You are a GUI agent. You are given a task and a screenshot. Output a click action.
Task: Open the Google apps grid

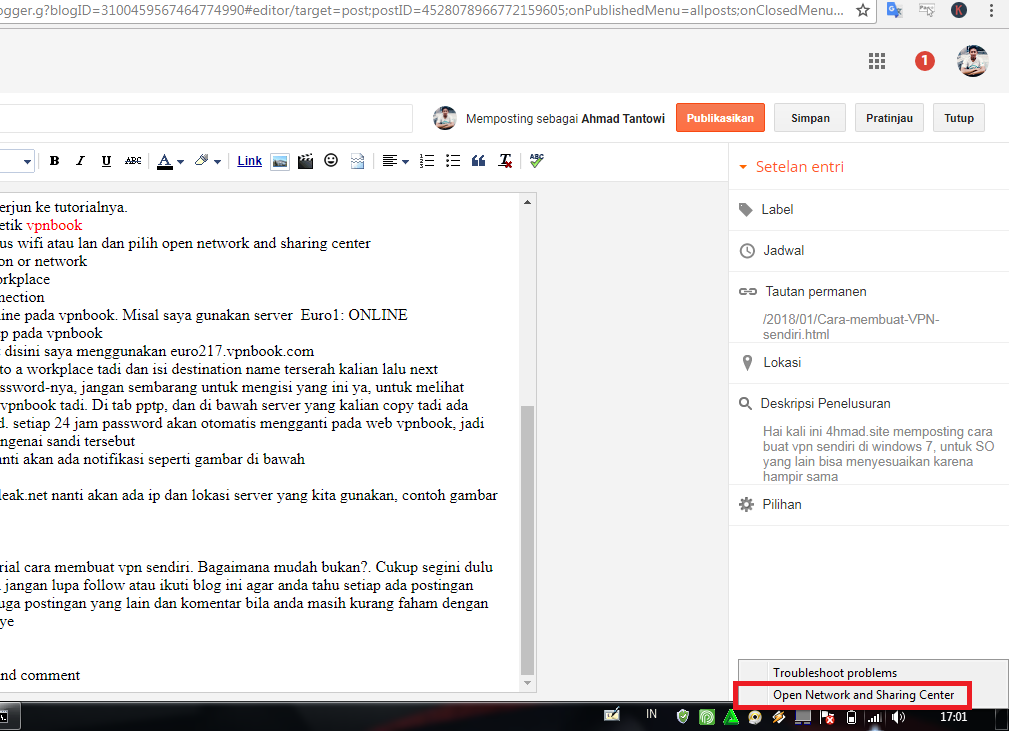[876, 61]
